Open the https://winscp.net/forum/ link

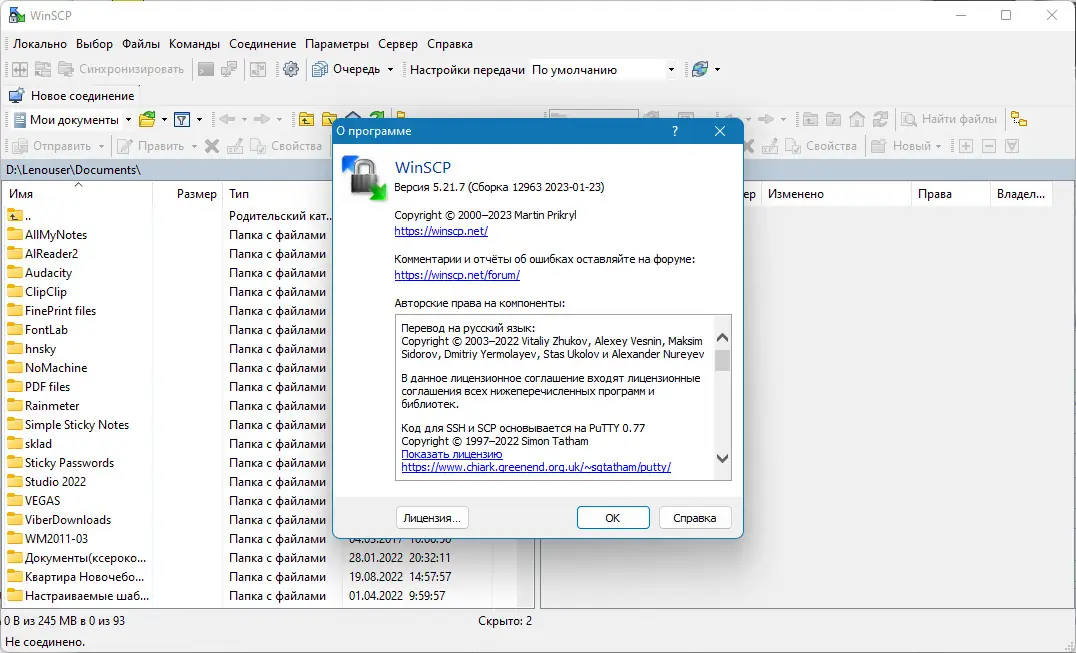[457, 275]
